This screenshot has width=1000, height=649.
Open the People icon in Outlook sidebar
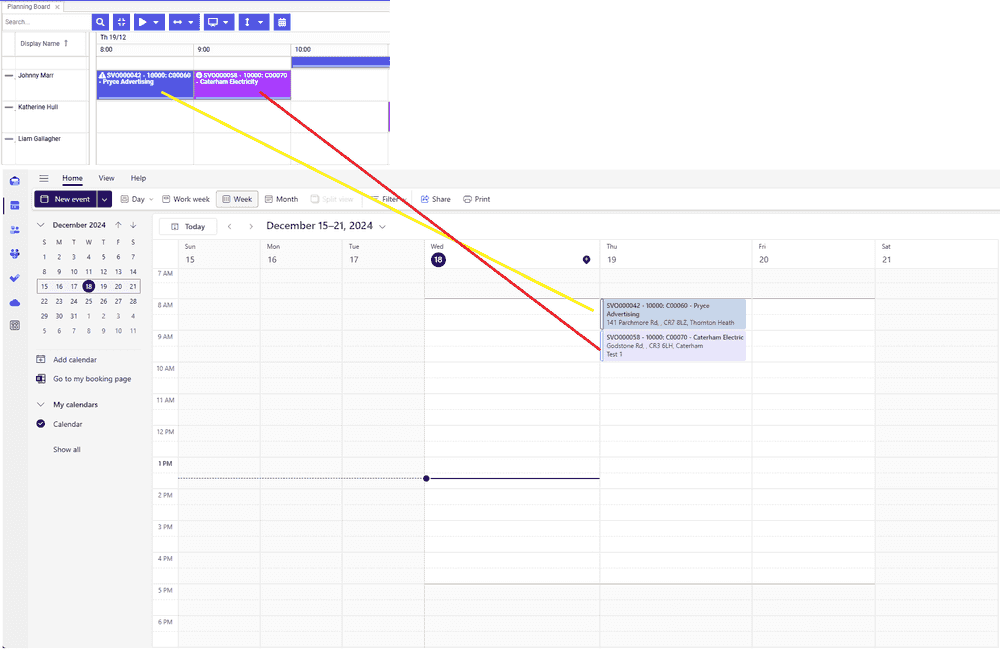15,230
